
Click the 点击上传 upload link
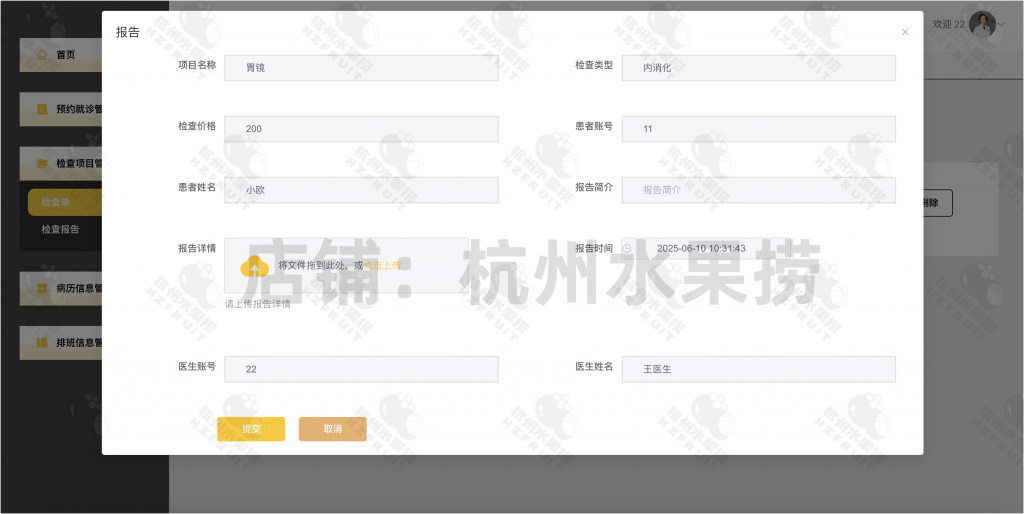(382, 265)
